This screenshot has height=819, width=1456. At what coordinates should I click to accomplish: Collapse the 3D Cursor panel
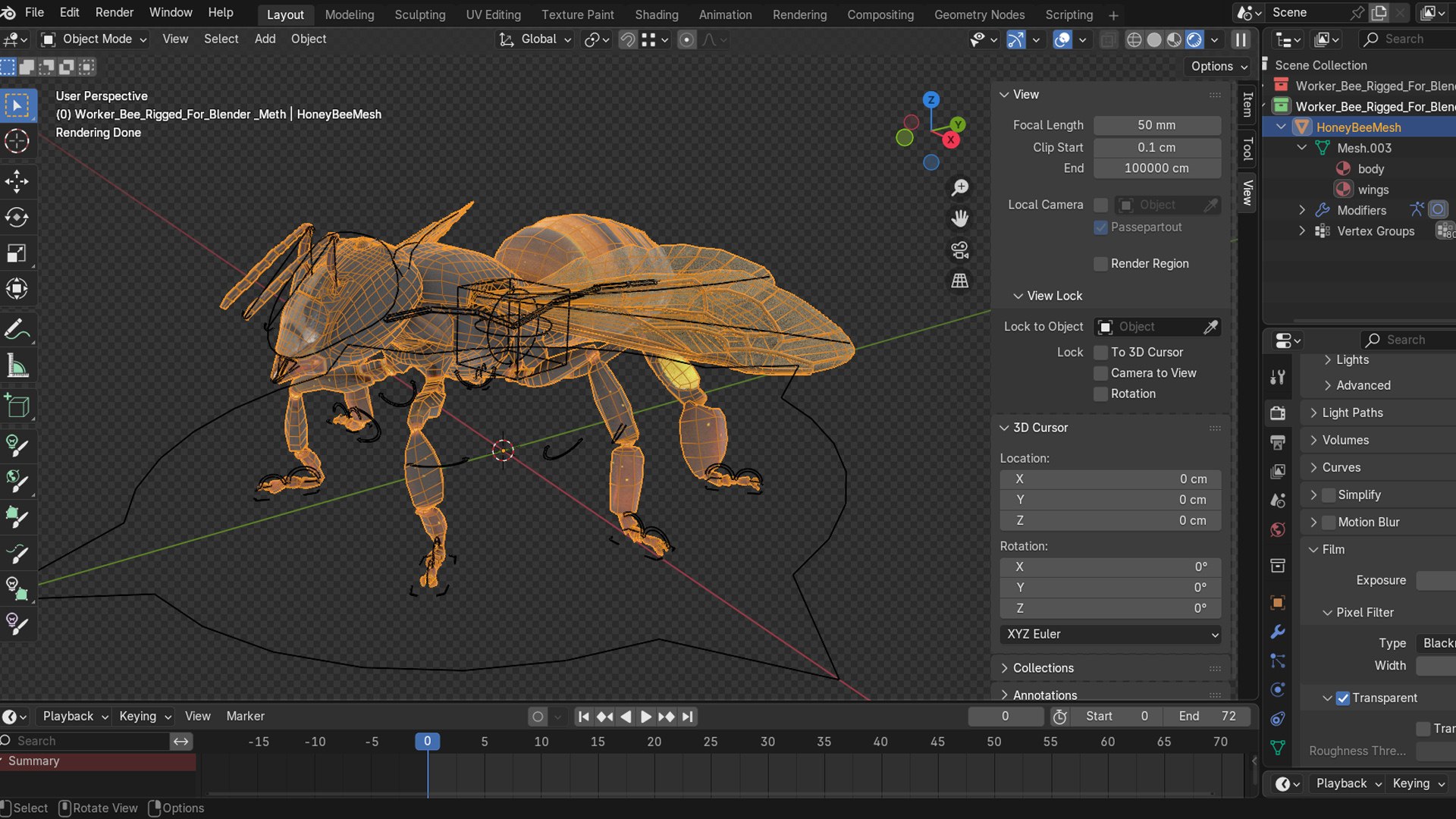pyautogui.click(x=1040, y=428)
